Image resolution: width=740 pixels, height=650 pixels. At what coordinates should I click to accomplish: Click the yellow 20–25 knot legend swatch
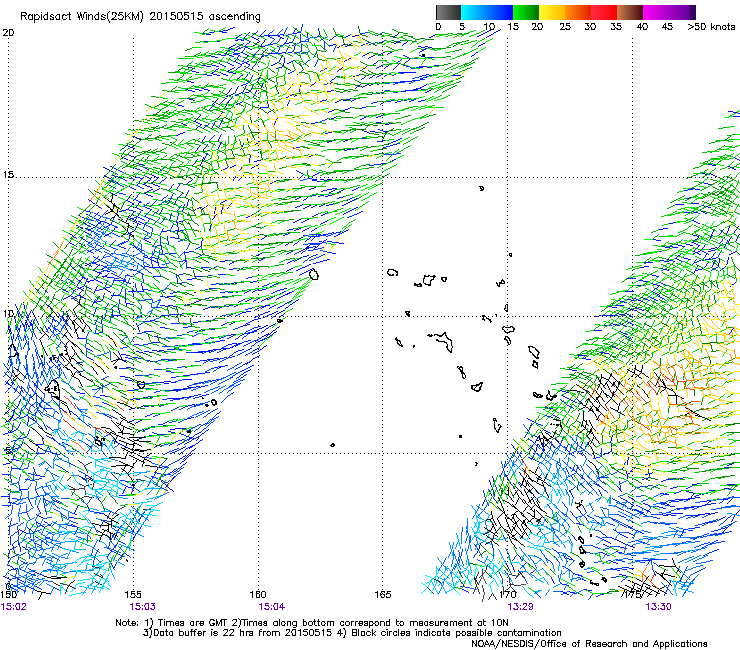click(552, 12)
